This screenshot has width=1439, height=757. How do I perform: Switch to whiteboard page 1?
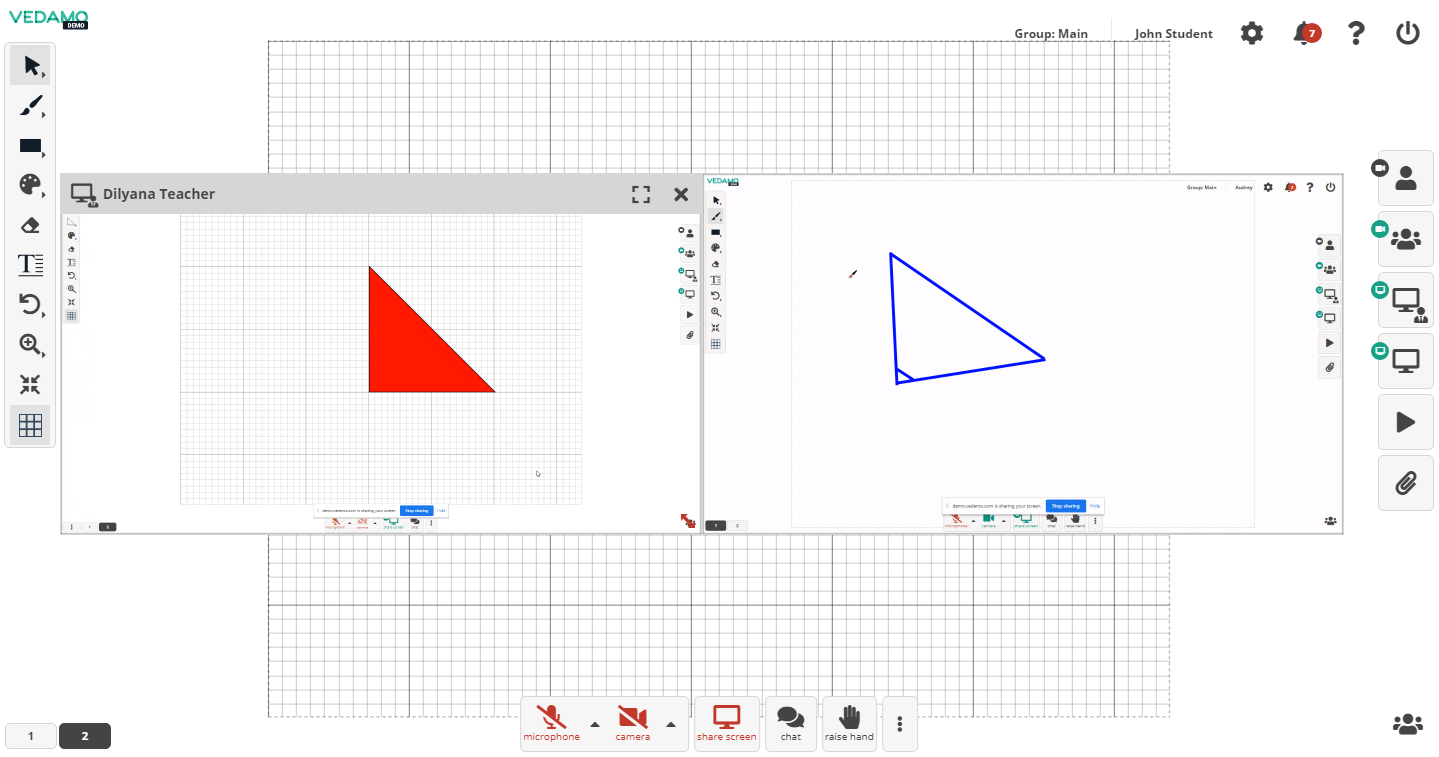[30, 735]
